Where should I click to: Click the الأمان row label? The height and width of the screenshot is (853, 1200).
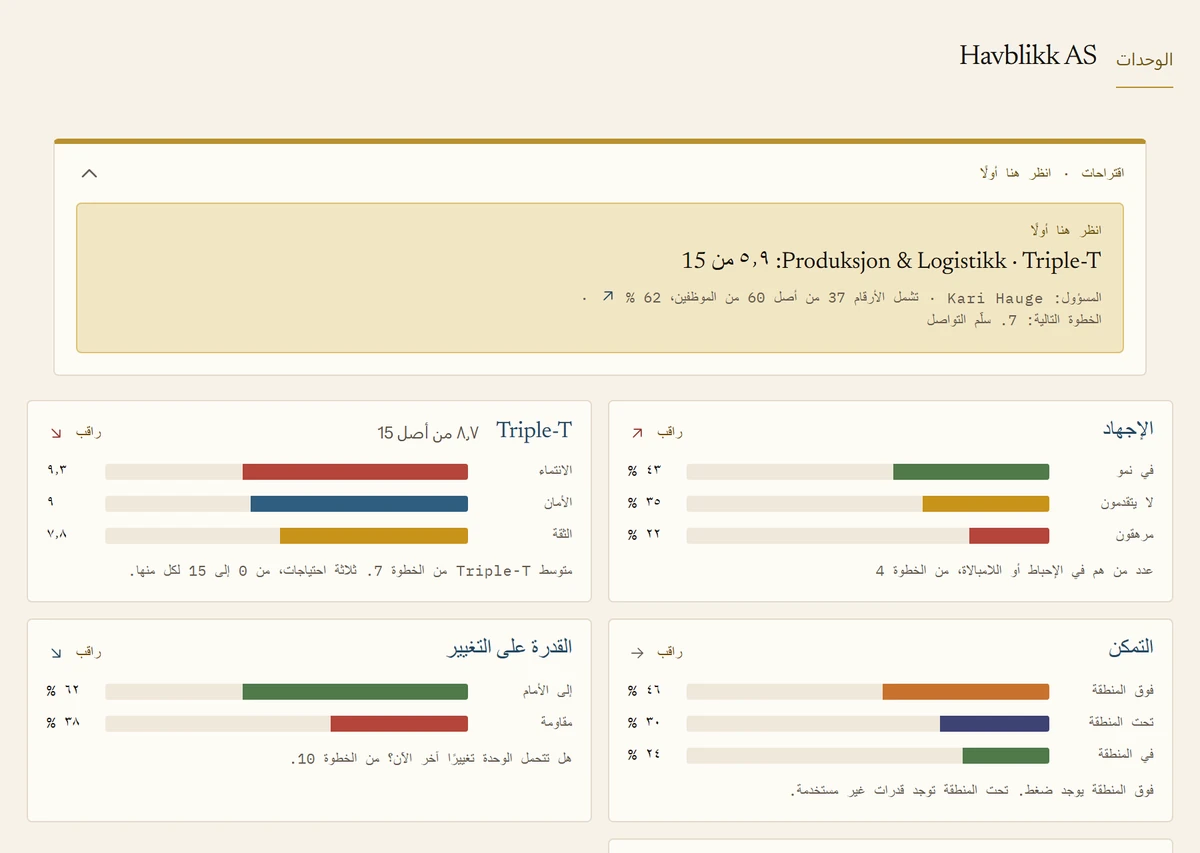pos(558,503)
